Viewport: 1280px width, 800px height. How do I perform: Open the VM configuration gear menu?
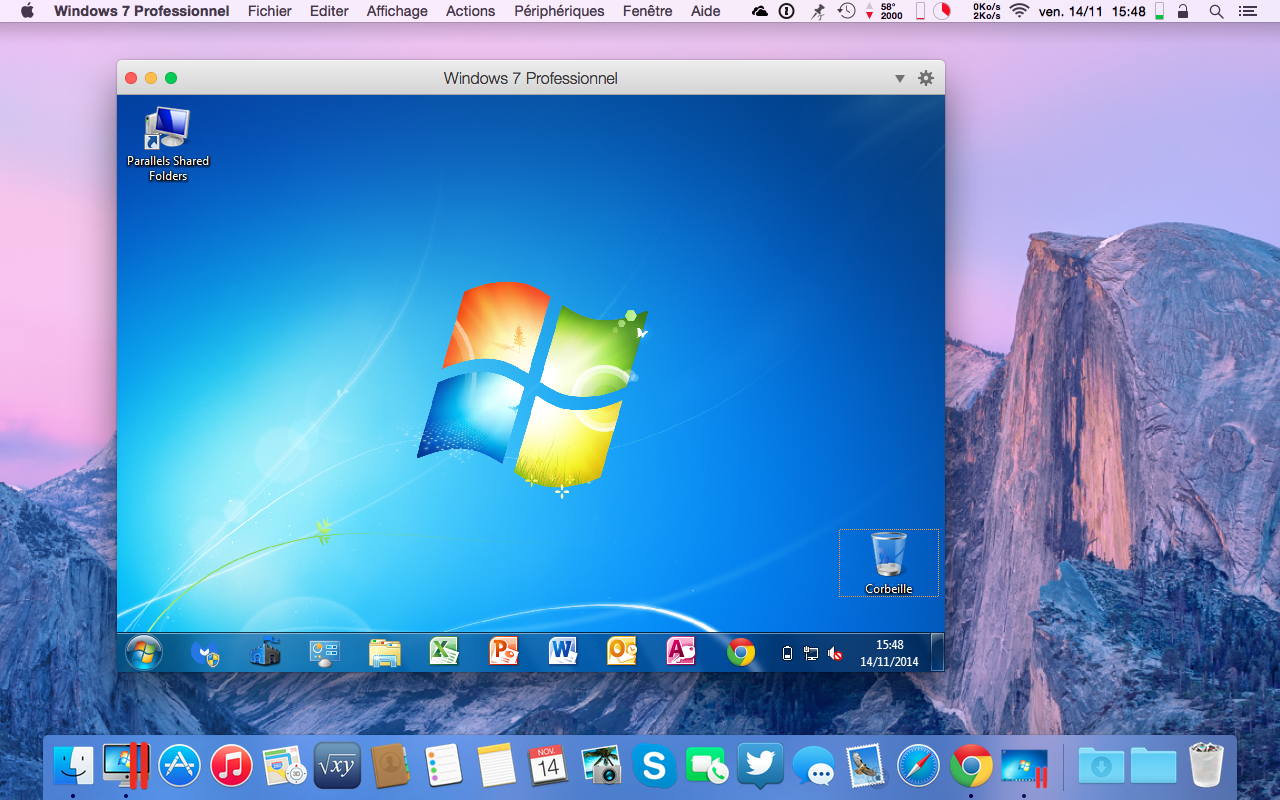tap(926, 78)
